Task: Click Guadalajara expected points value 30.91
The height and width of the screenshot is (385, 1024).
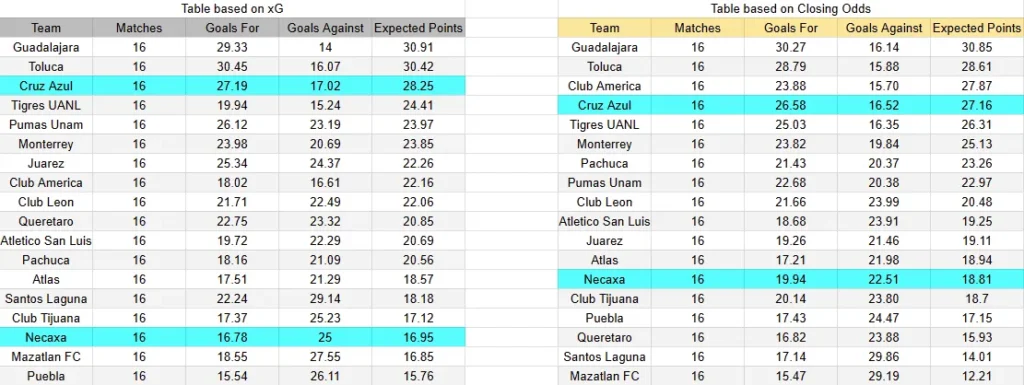Action: pyautogui.click(x=419, y=47)
